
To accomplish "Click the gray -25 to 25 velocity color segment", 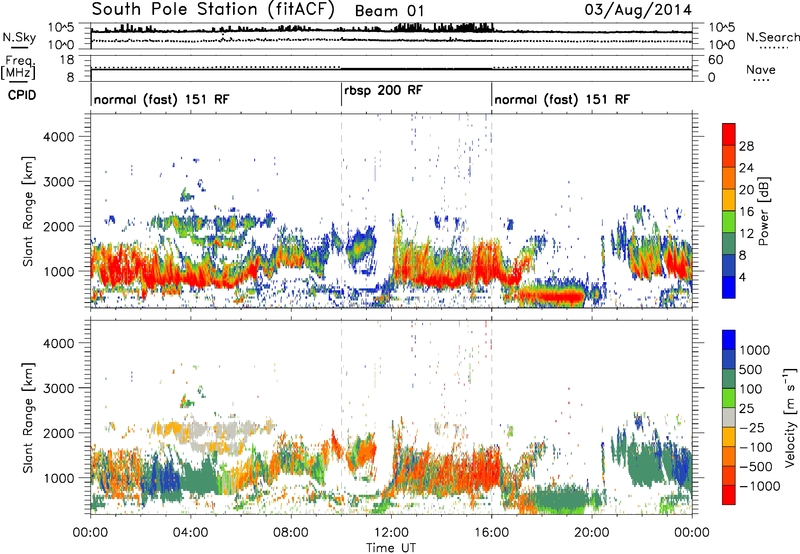I will click(729, 418).
